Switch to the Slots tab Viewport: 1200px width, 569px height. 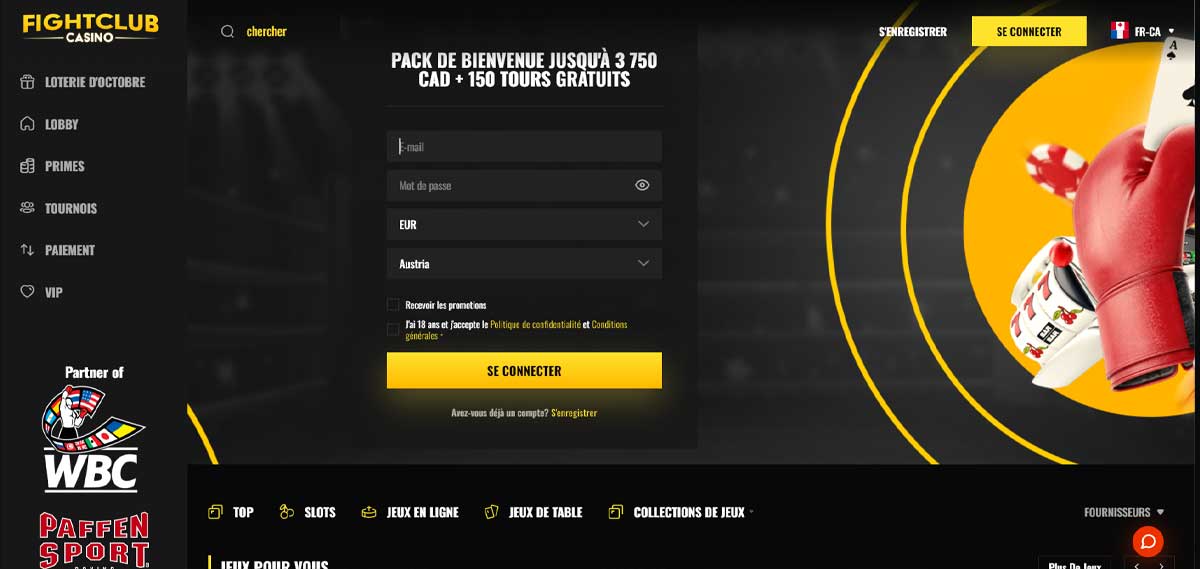[x=308, y=512]
